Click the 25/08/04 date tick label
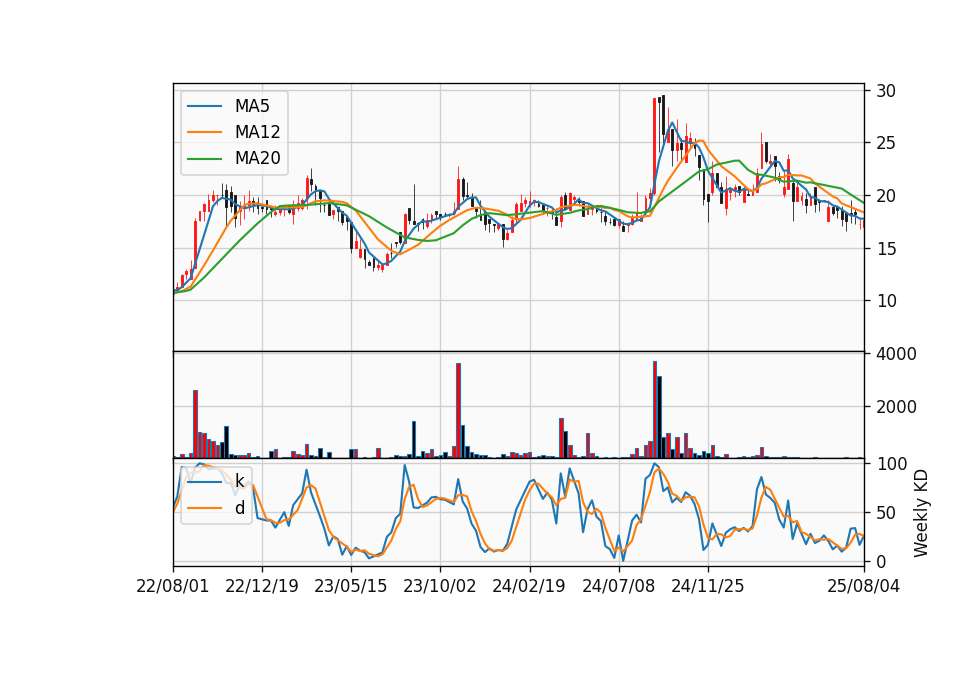This screenshot has width=960, height=690. click(x=864, y=586)
